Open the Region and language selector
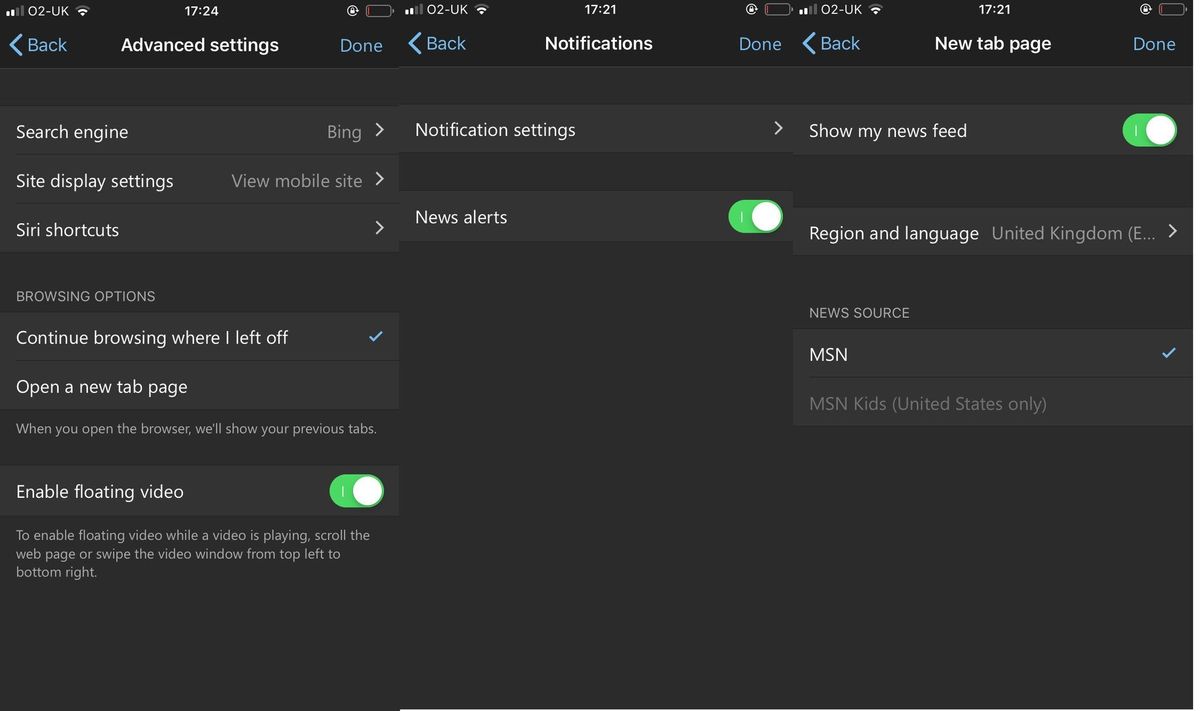The width and height of the screenshot is (1200, 711). [x=1172, y=232]
